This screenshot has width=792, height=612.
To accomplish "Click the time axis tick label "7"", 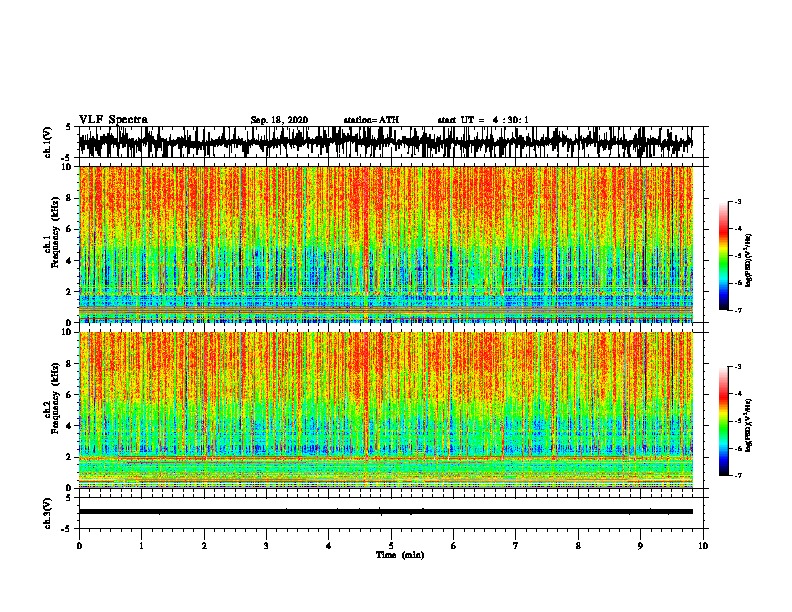I will 516,545.
